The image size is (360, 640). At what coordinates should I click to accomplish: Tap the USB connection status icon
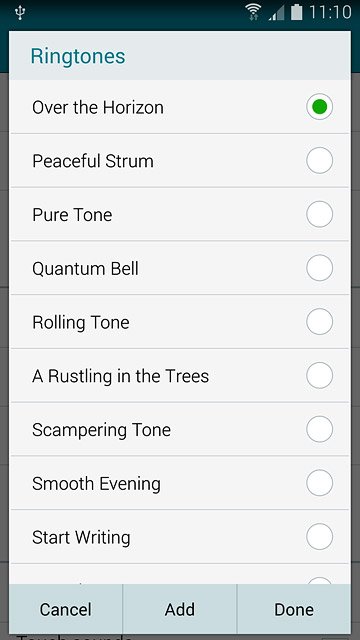click(x=20, y=13)
